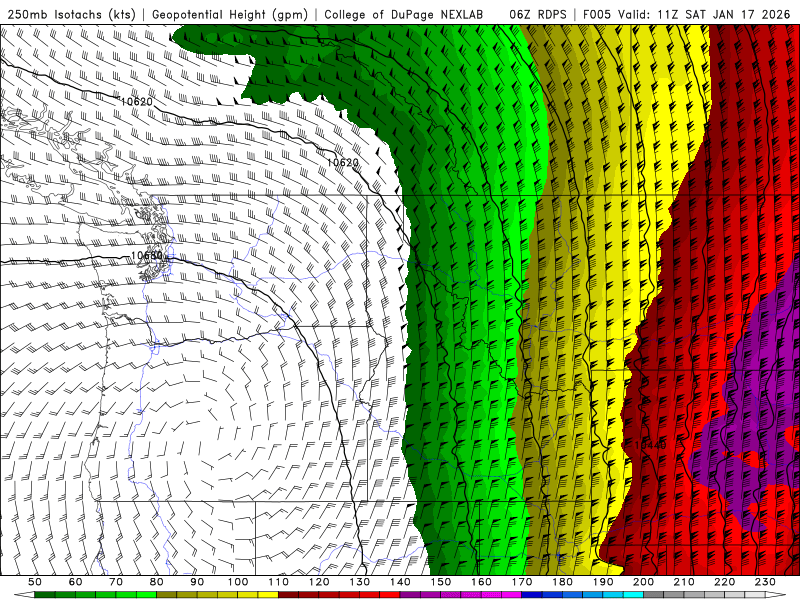
Task: Select the 130 knot scale label
Action: [x=359, y=582]
